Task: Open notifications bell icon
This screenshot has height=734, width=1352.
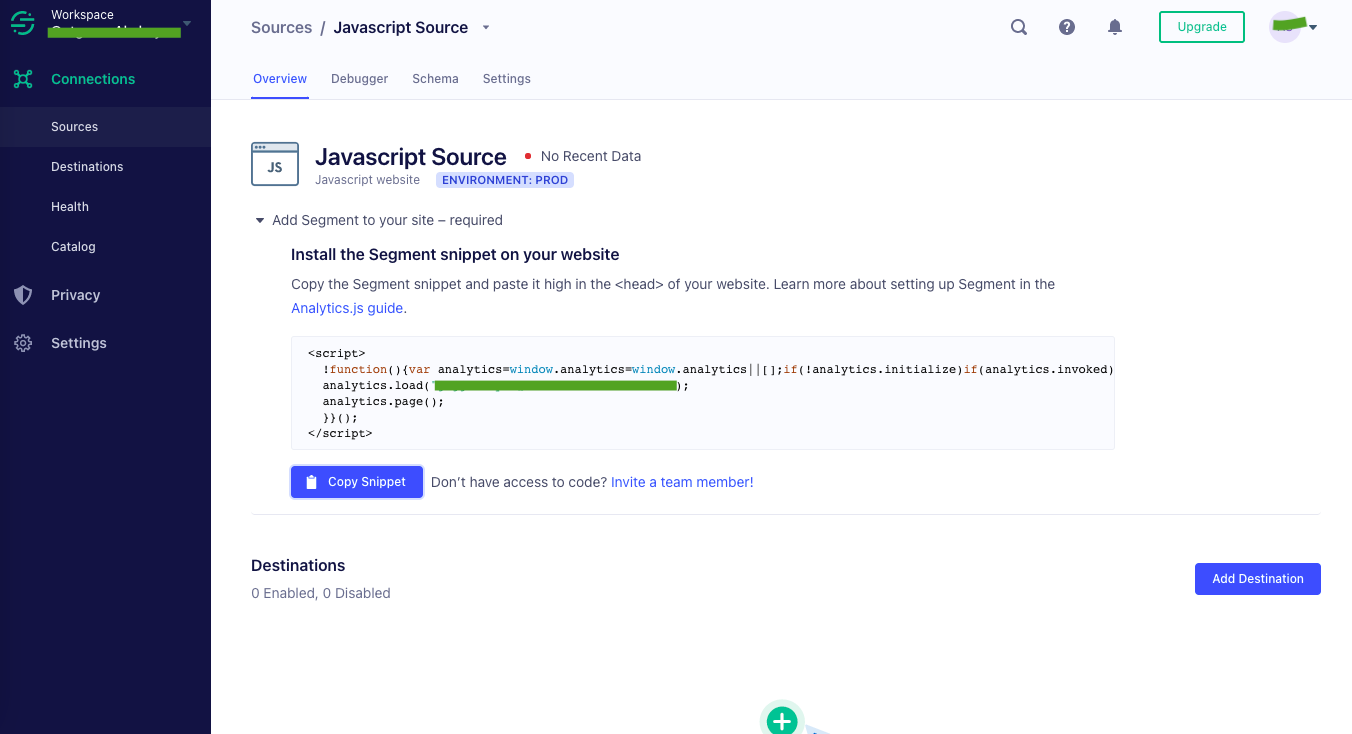Action: click(x=1115, y=27)
